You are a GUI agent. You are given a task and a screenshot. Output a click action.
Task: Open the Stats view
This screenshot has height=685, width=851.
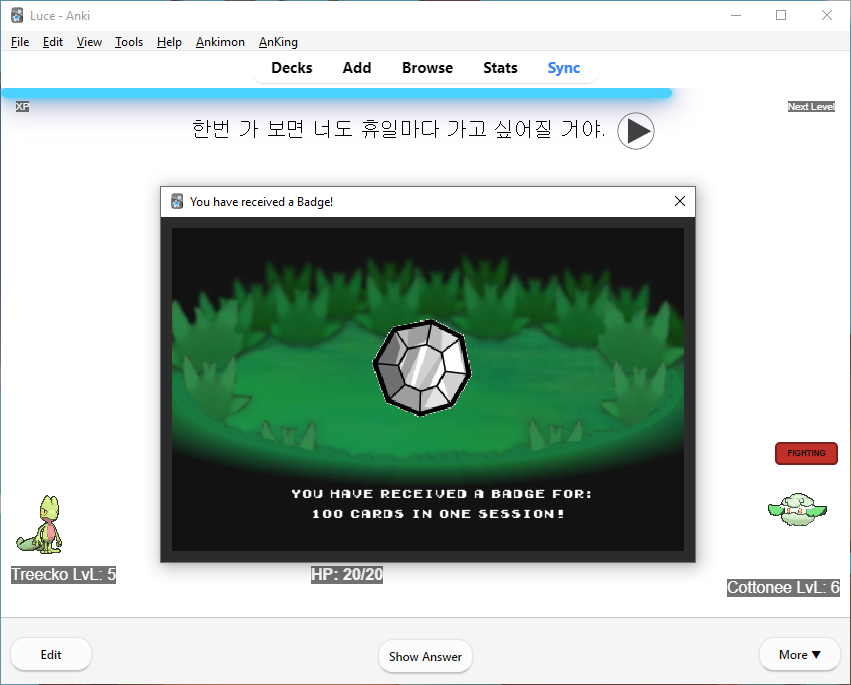point(500,68)
